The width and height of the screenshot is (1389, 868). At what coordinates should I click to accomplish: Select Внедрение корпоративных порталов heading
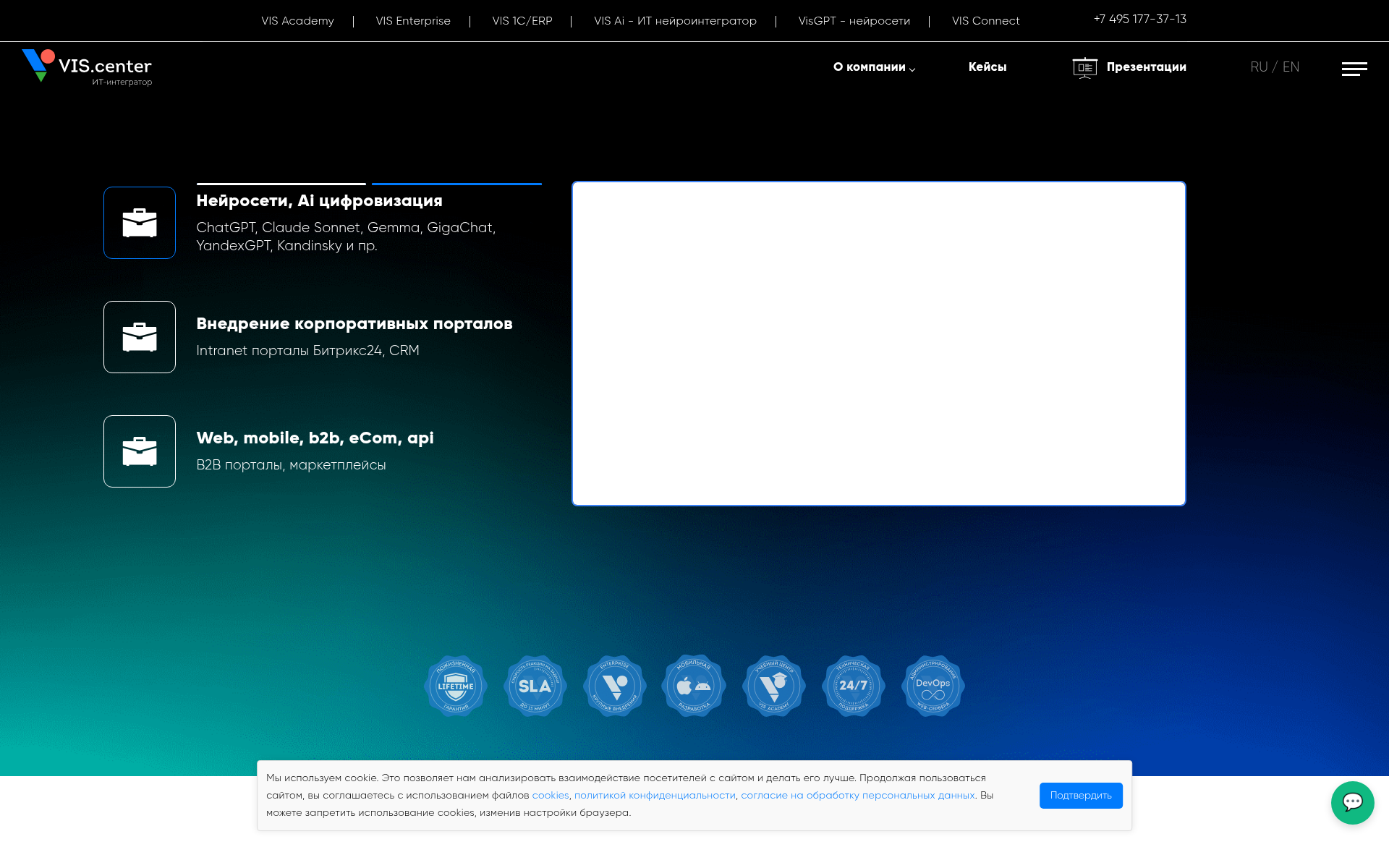[x=354, y=324]
